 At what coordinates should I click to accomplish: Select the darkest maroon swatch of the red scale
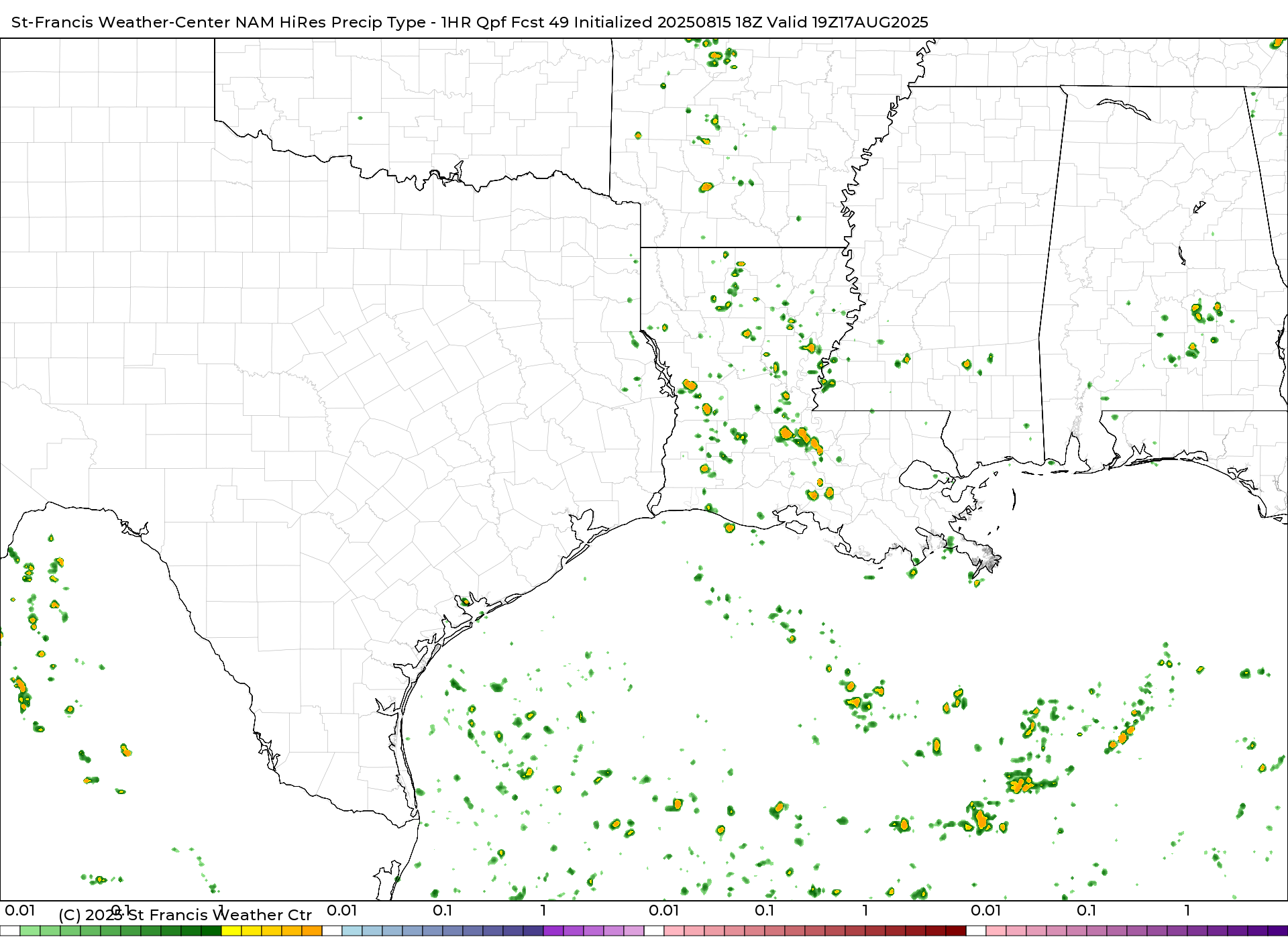[x=956, y=931]
